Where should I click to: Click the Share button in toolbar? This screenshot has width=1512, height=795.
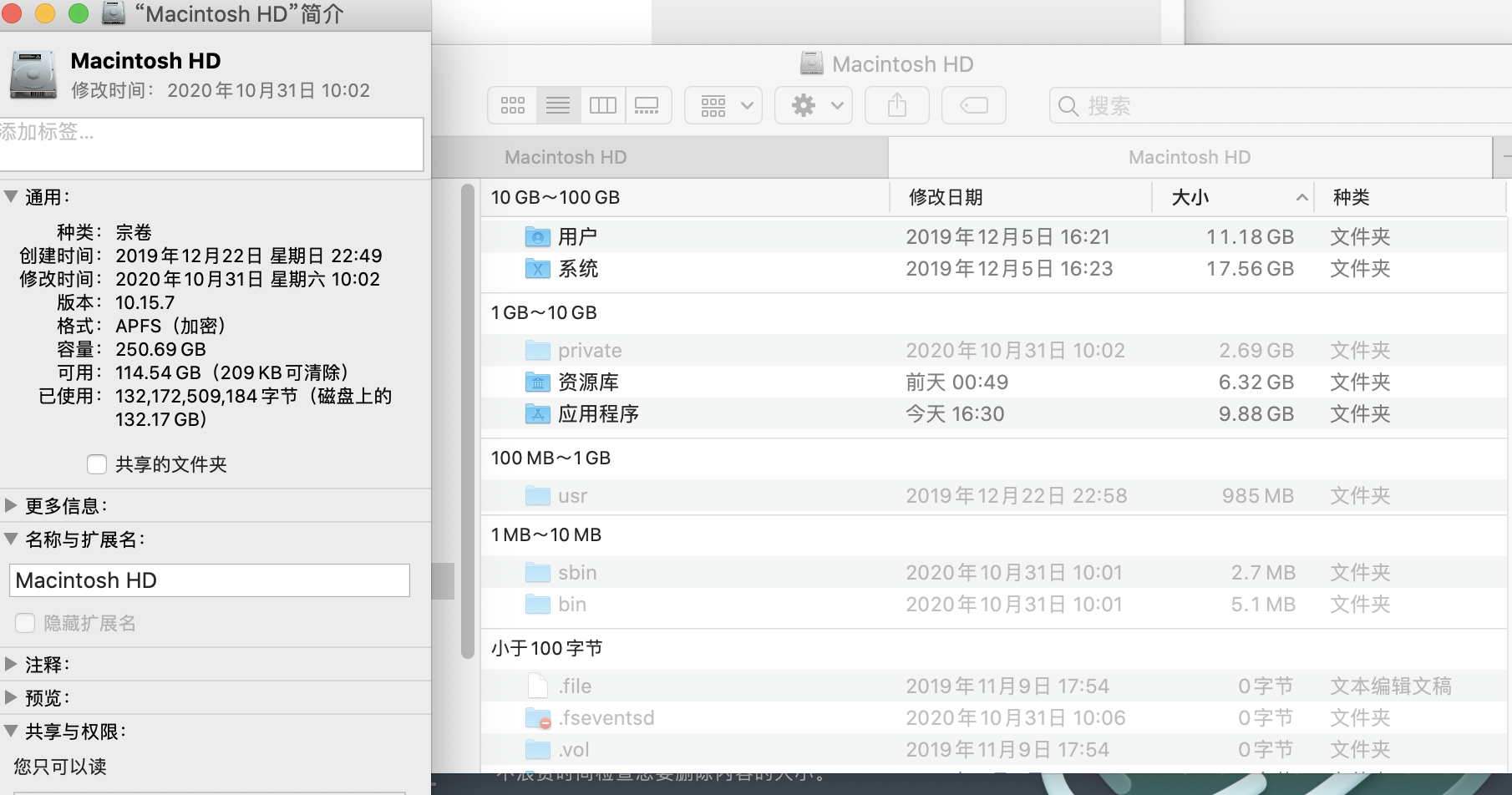[x=896, y=106]
